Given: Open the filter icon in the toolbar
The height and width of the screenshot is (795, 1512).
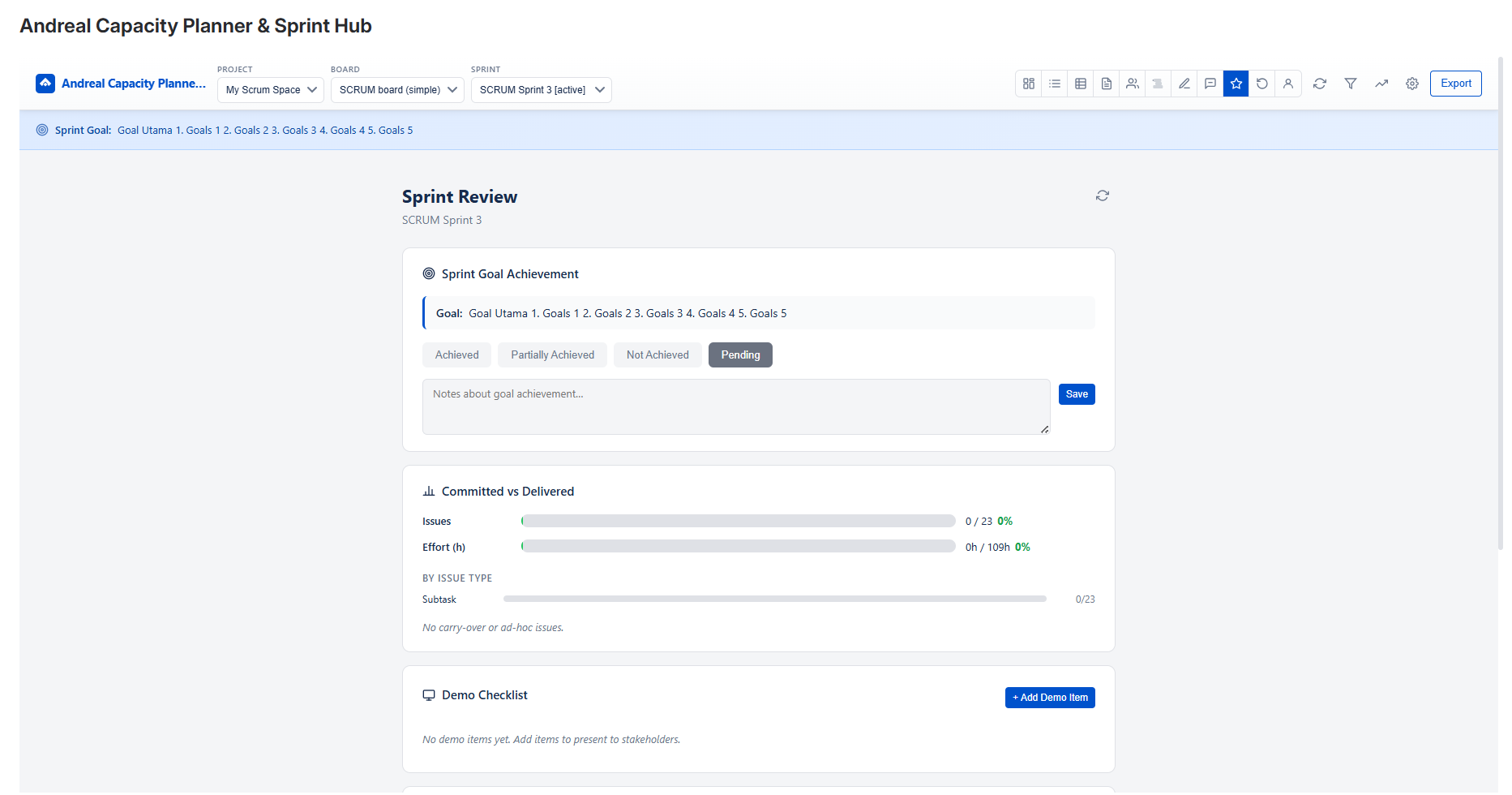Looking at the screenshot, I should click(1351, 84).
